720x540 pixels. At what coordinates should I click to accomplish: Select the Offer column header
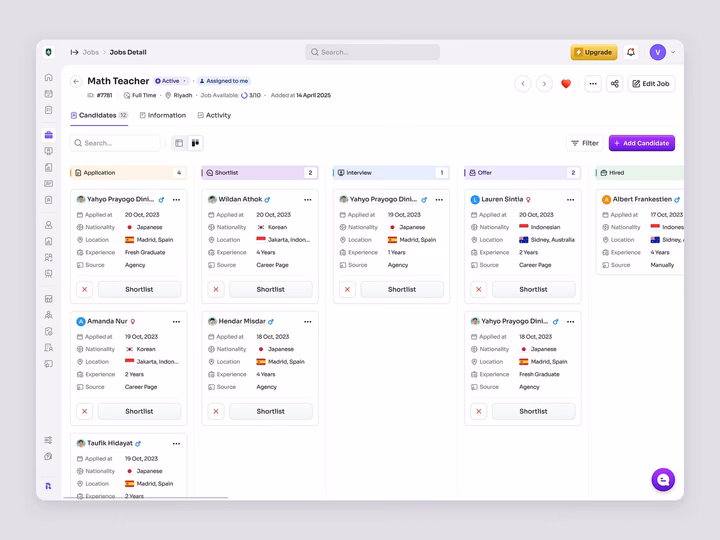point(523,173)
